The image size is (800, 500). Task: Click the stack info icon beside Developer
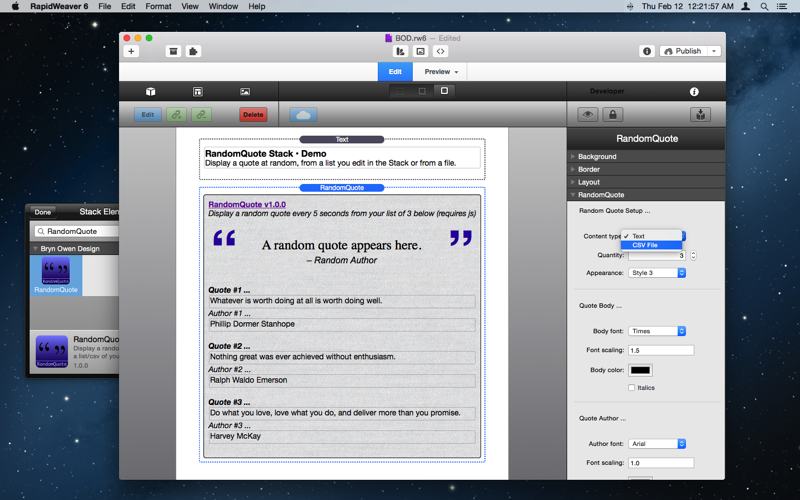(694, 92)
